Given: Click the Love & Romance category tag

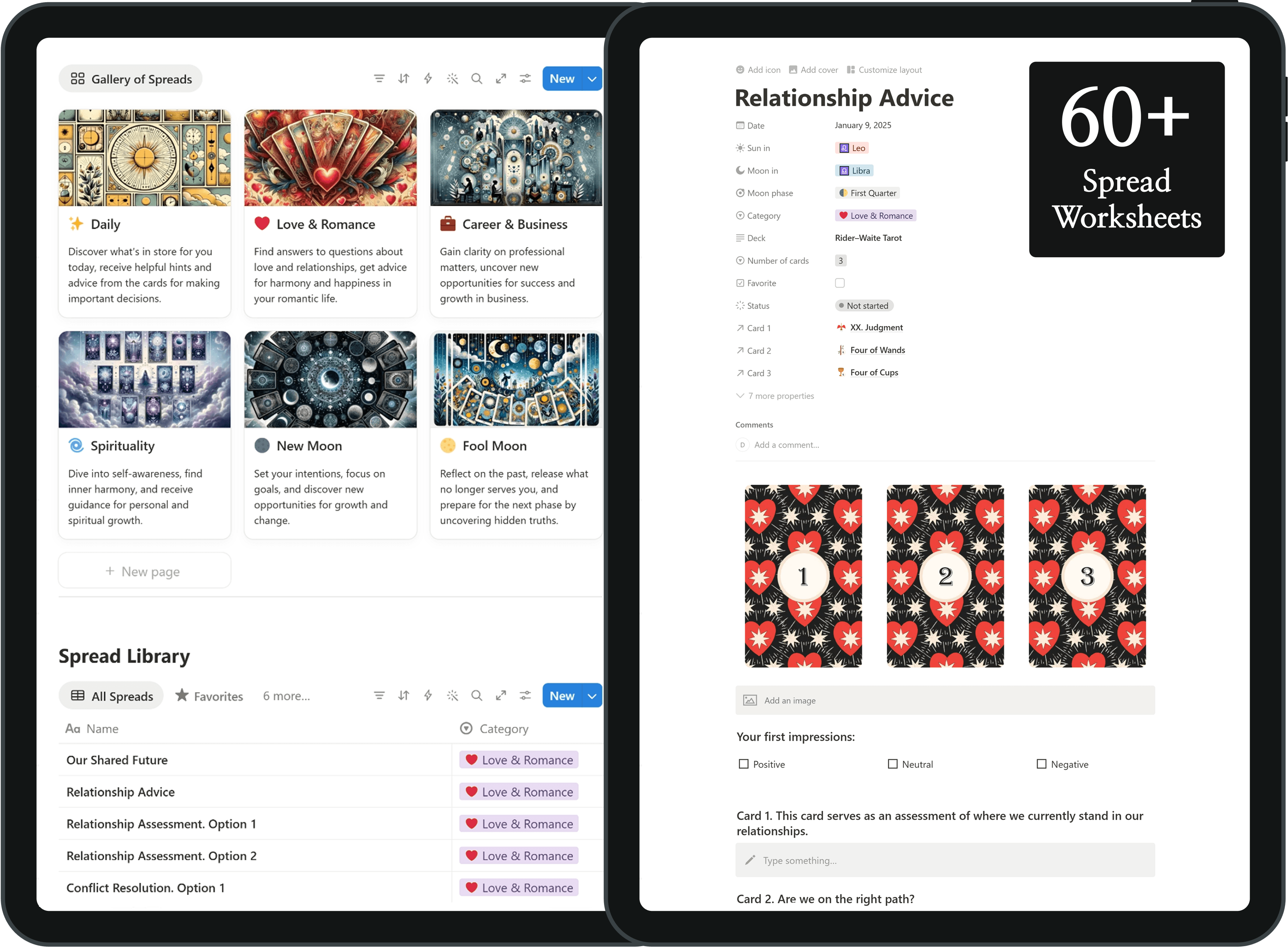Looking at the screenshot, I should point(875,216).
